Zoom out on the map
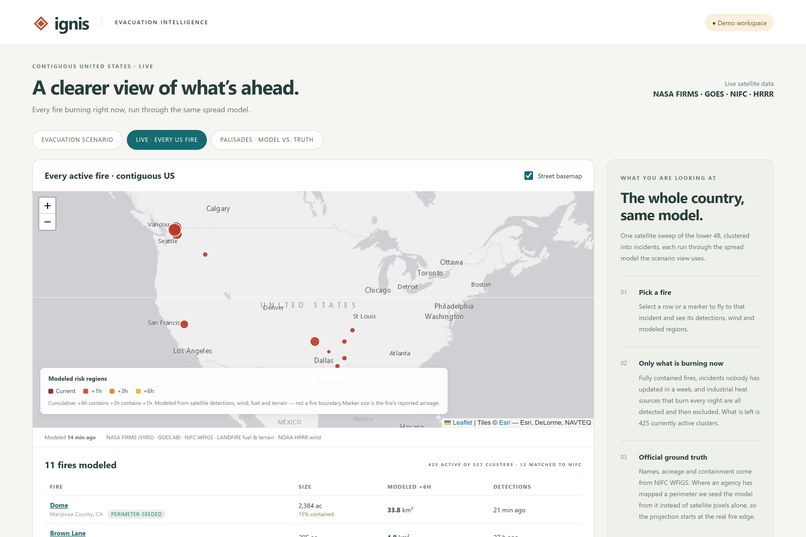Screen dimensions: 806x537 tap(47, 222)
